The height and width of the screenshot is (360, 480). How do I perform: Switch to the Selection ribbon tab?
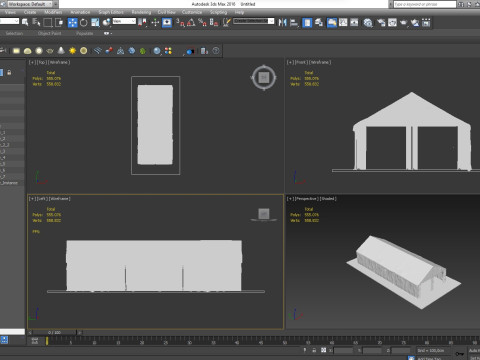pos(14,33)
